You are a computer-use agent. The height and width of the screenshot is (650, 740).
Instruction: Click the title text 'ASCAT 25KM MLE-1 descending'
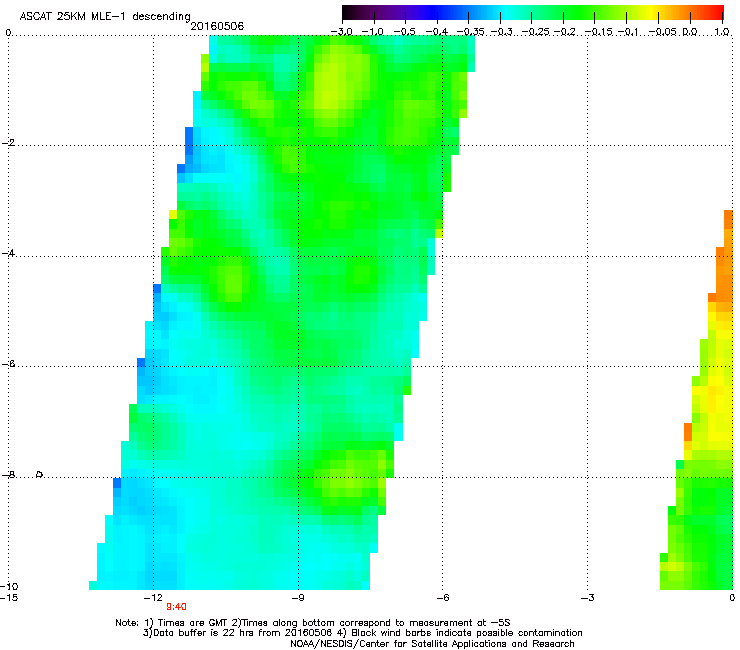[105, 16]
